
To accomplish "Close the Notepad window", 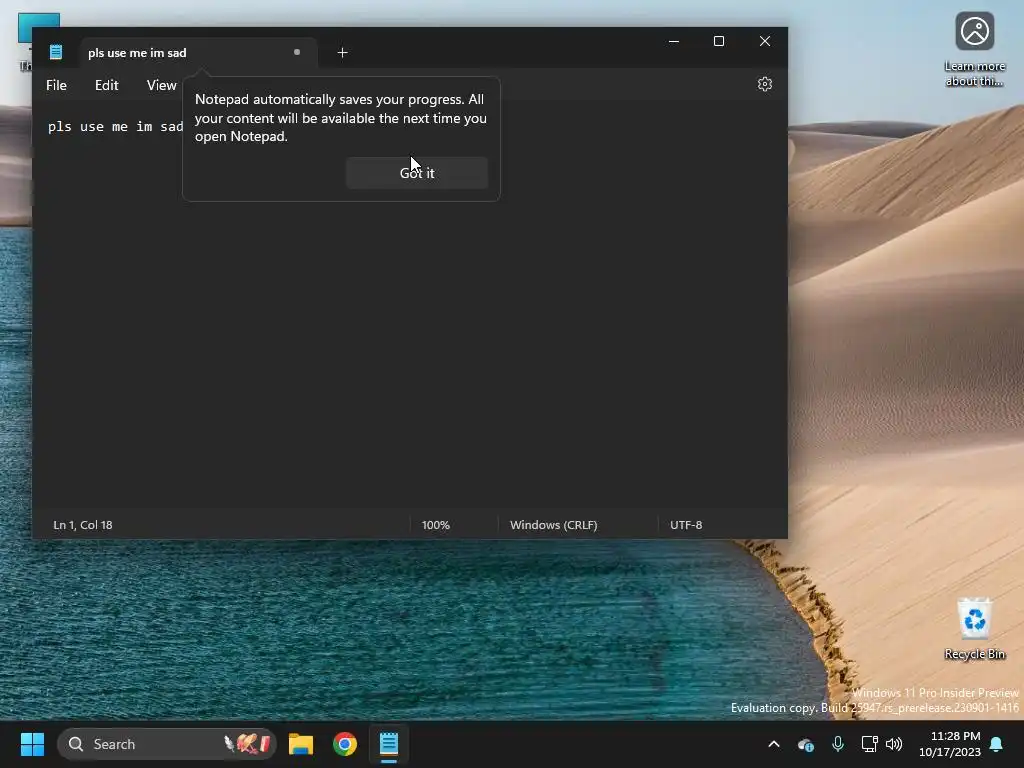I will (x=765, y=41).
